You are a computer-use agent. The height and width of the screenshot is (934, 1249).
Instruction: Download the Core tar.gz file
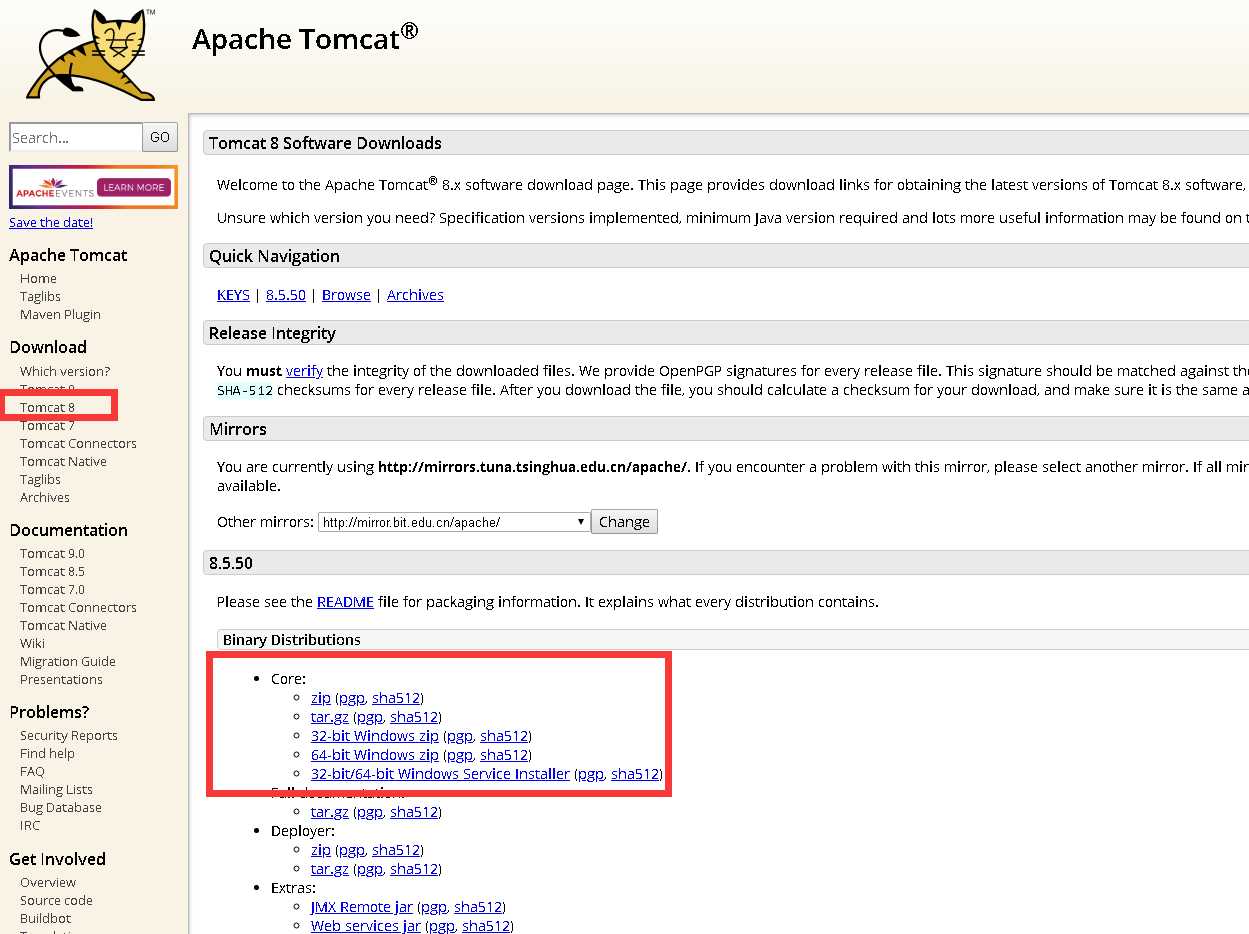(x=330, y=717)
